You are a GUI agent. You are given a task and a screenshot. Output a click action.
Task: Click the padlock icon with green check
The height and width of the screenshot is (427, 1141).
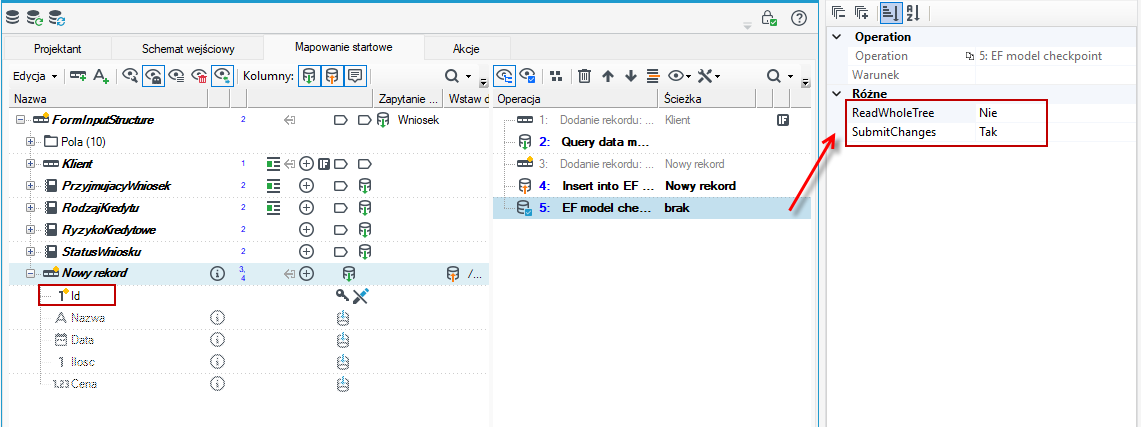pyautogui.click(x=769, y=17)
